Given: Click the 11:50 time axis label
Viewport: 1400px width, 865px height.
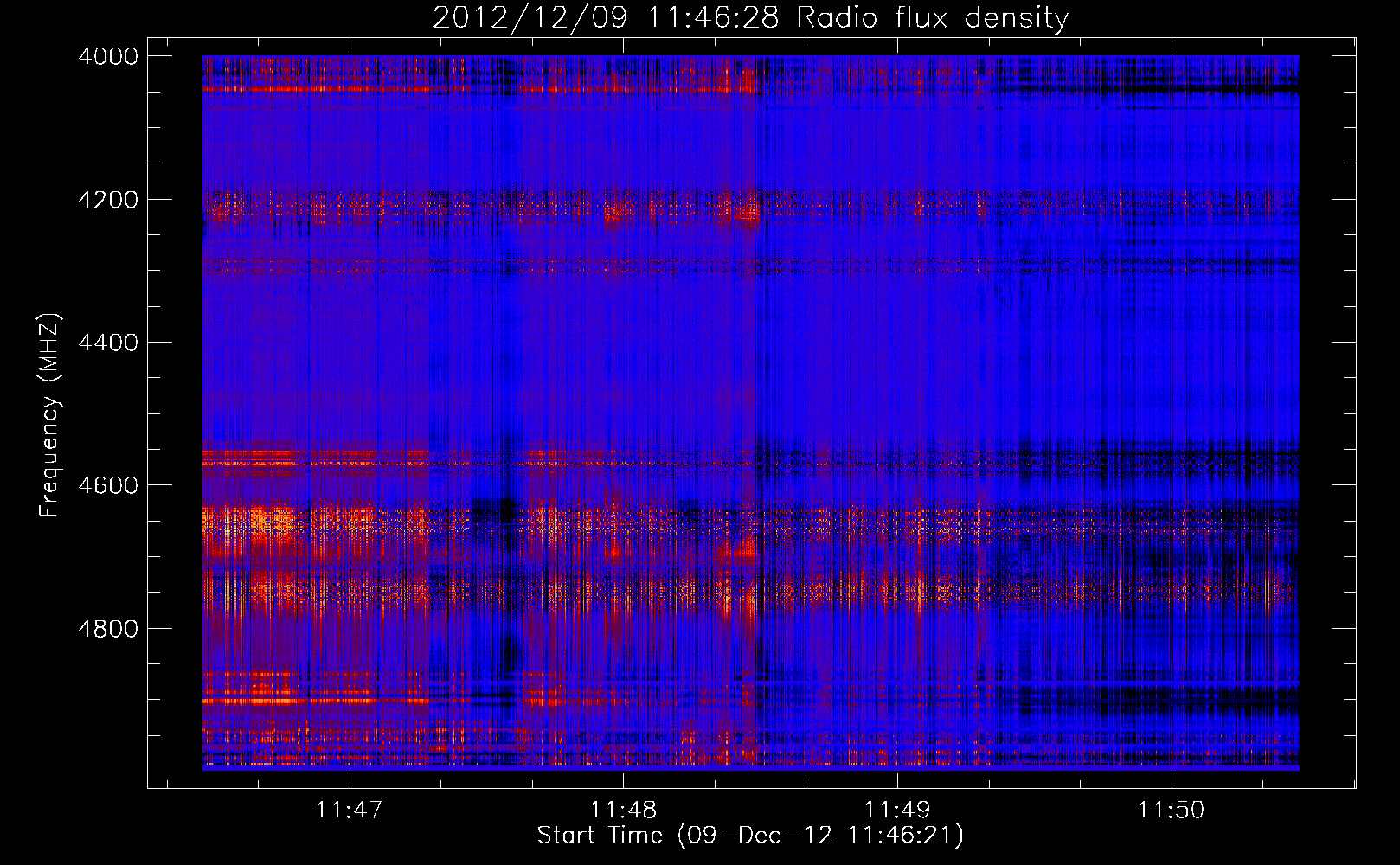Looking at the screenshot, I should (x=1170, y=810).
